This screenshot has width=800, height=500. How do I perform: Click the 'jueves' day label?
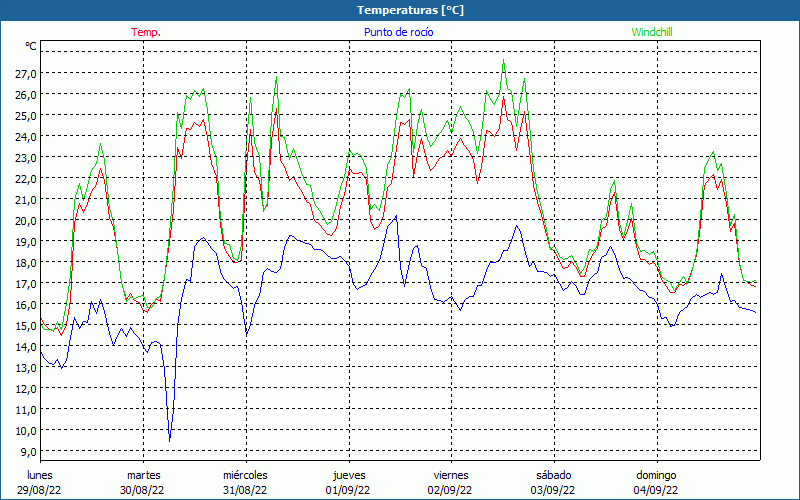349,475
